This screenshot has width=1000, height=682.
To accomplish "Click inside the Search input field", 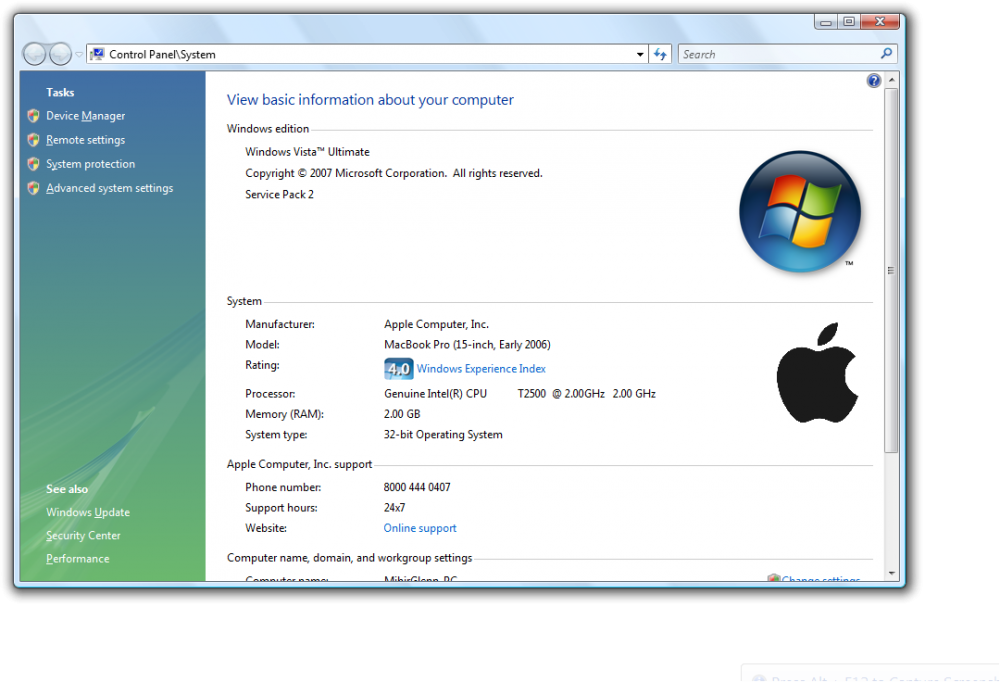I will click(x=775, y=54).
